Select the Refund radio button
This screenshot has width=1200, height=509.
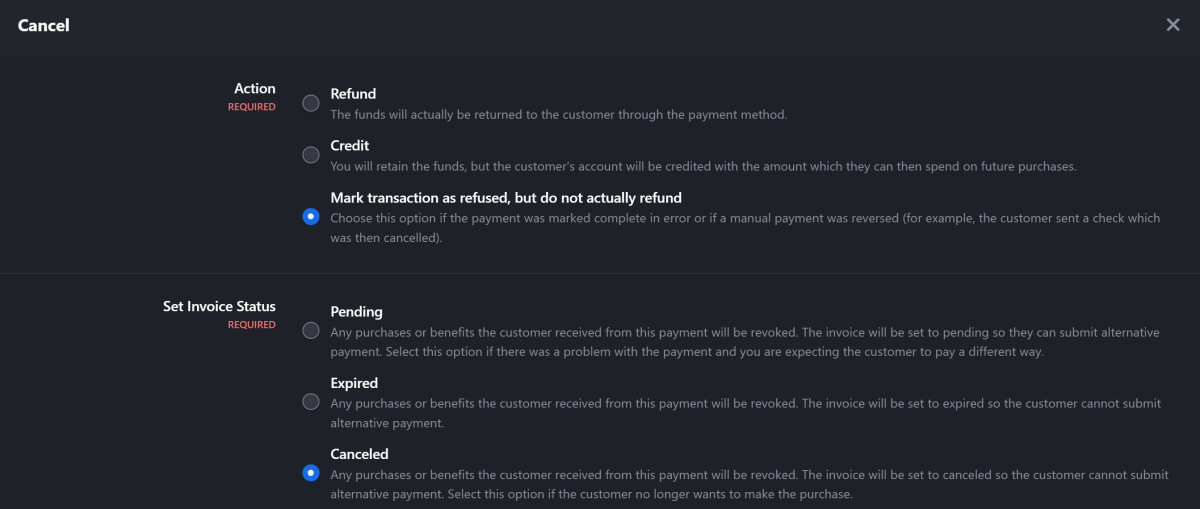click(x=311, y=103)
